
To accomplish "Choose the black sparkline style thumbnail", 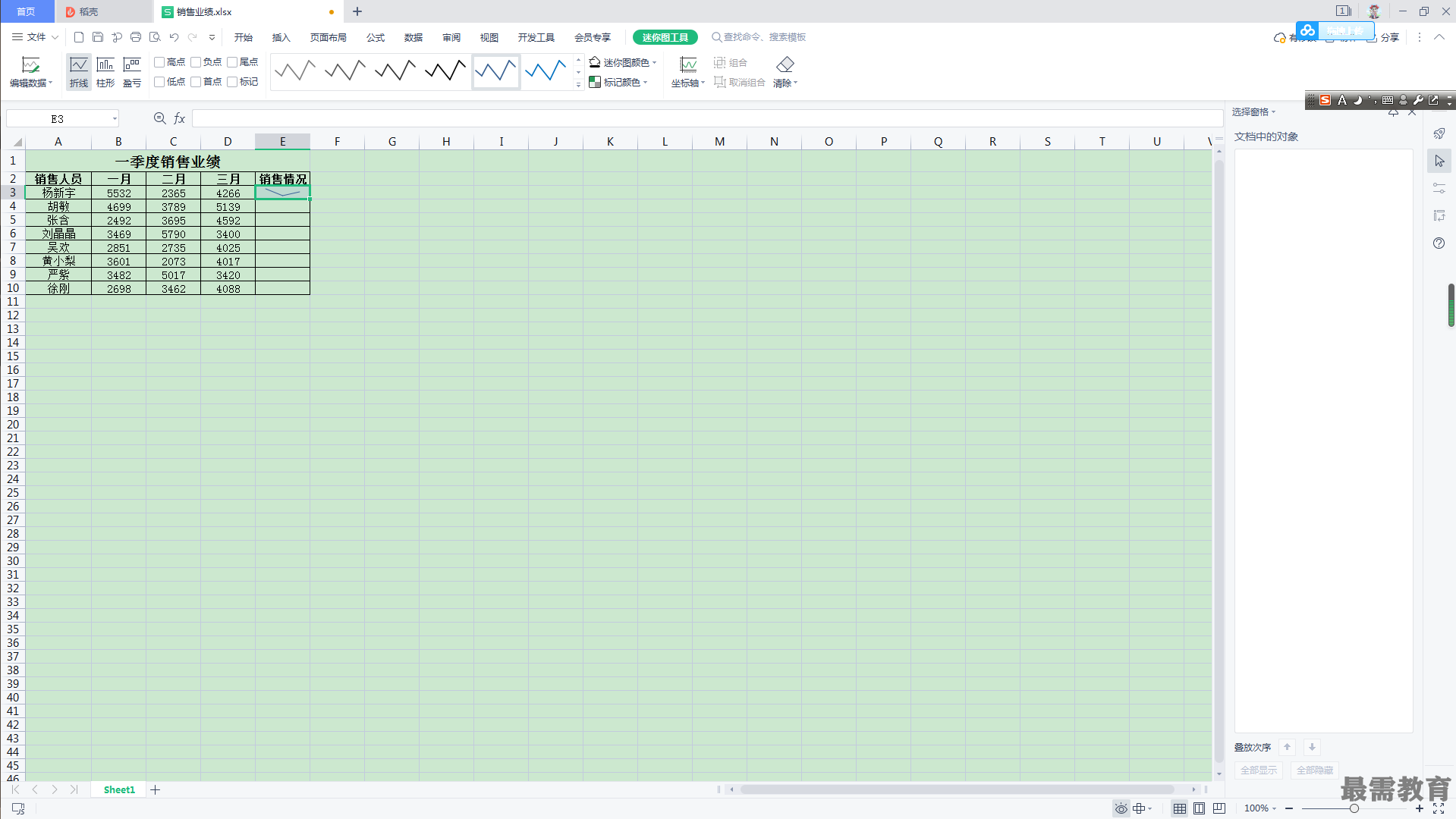I will [445, 71].
